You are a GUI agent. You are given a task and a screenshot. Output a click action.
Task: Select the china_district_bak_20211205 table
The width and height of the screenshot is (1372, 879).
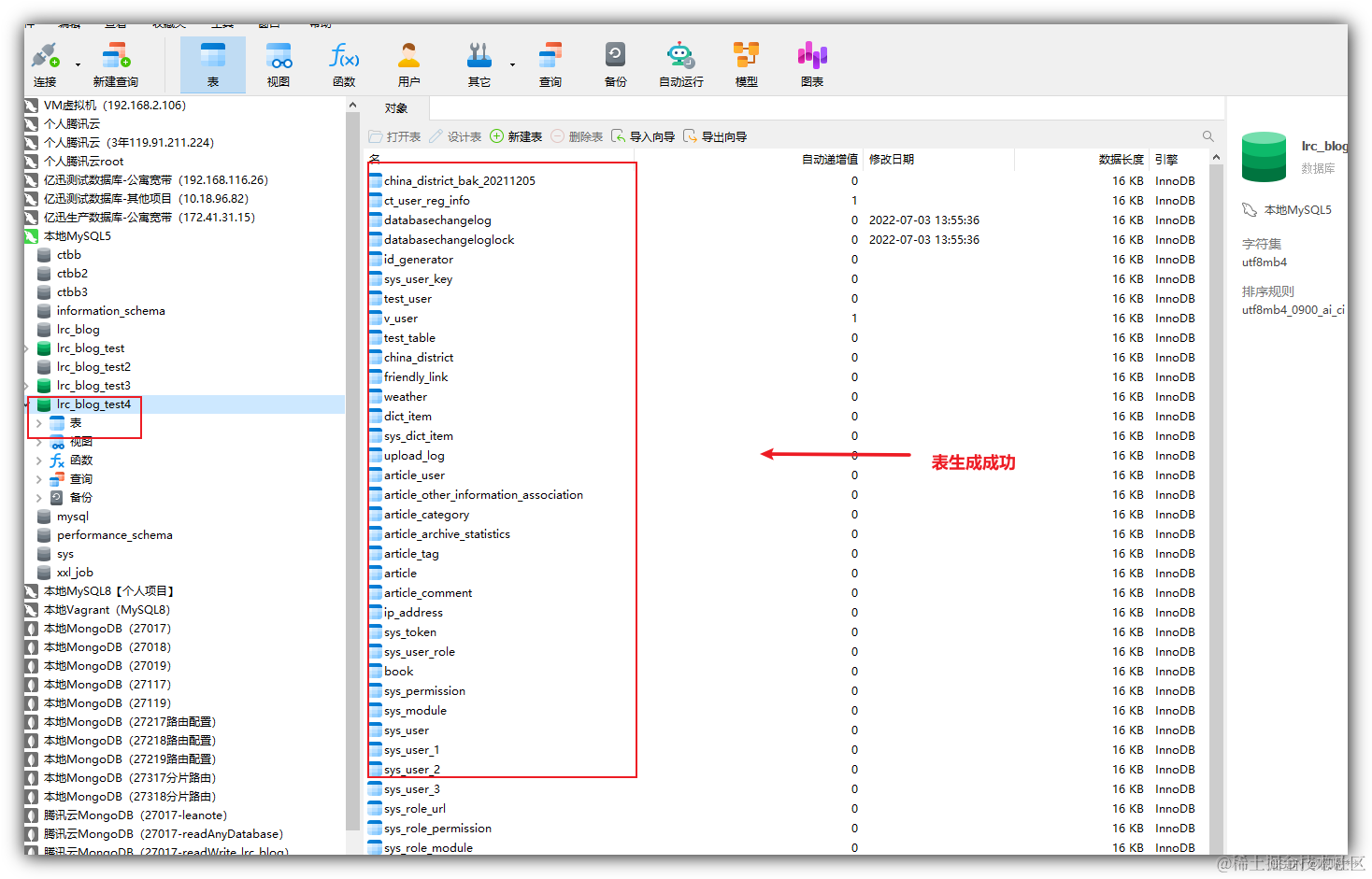[459, 181]
